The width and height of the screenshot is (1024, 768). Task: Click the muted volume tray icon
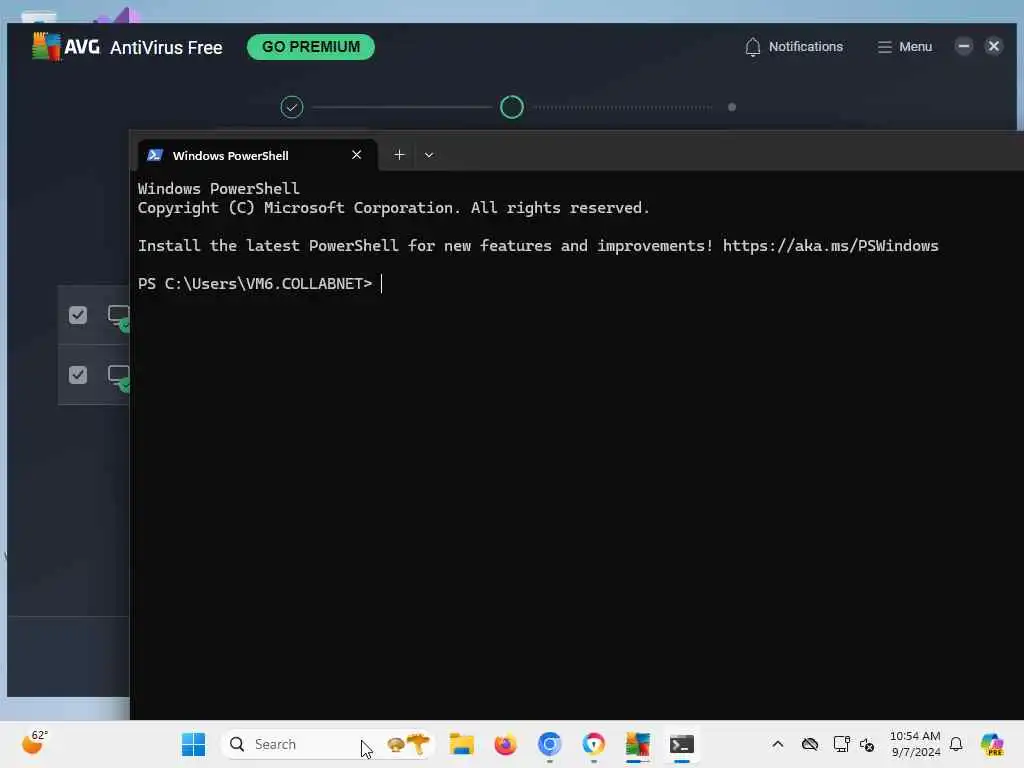tap(867, 744)
